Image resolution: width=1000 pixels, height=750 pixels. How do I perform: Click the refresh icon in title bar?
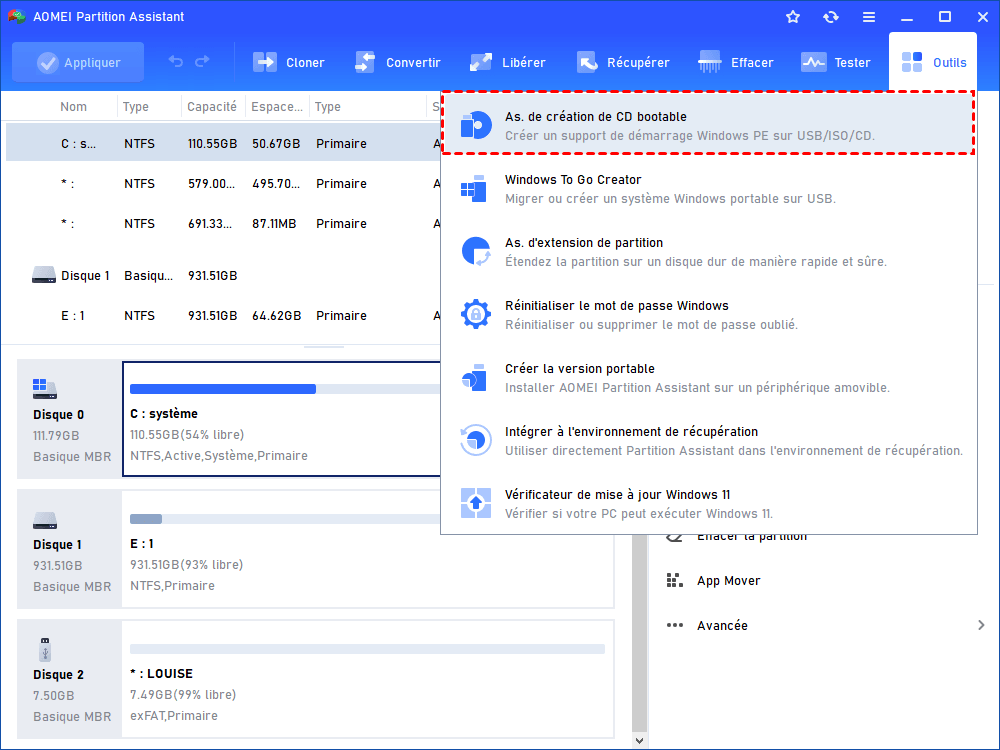[830, 17]
